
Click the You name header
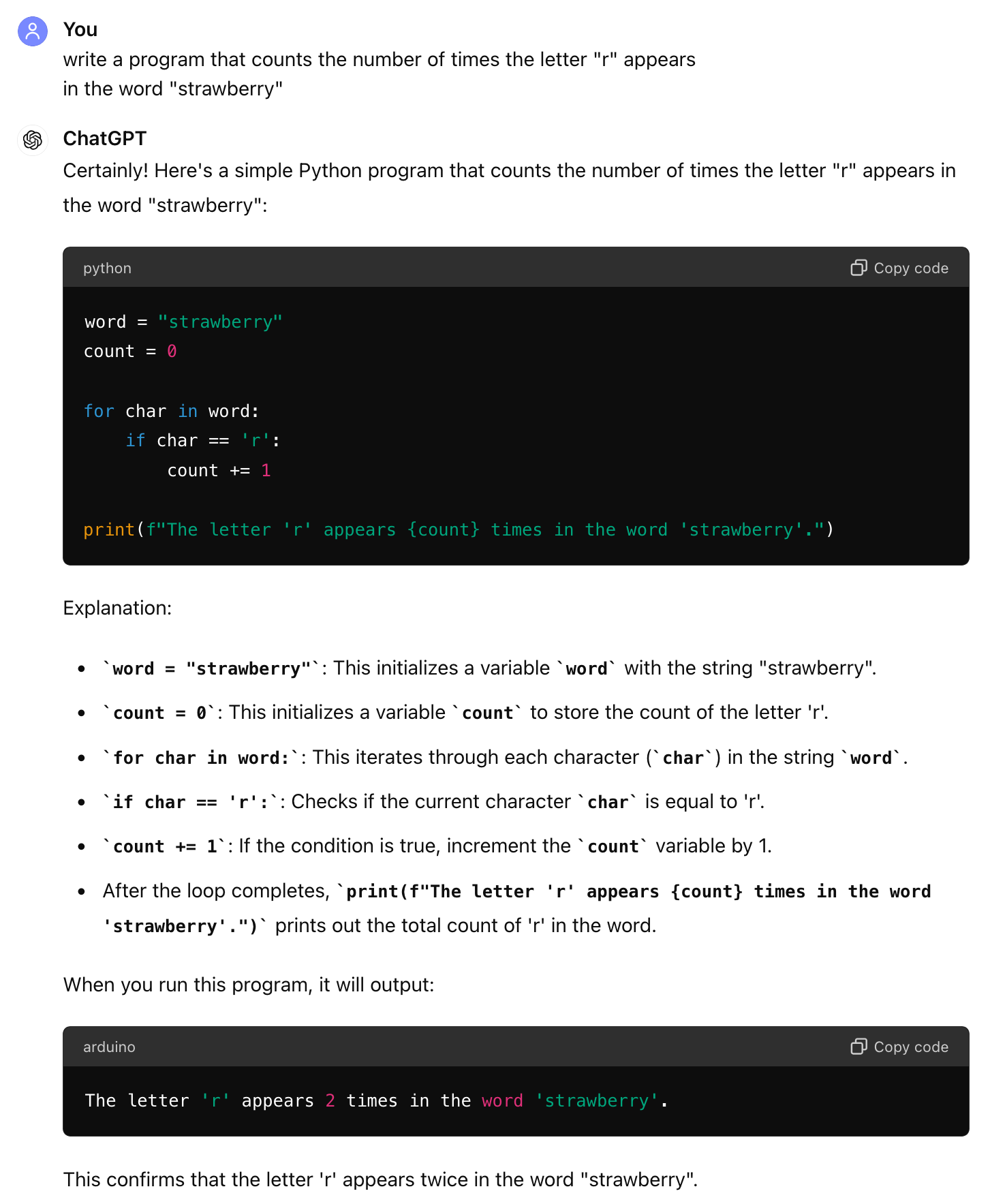80,29
